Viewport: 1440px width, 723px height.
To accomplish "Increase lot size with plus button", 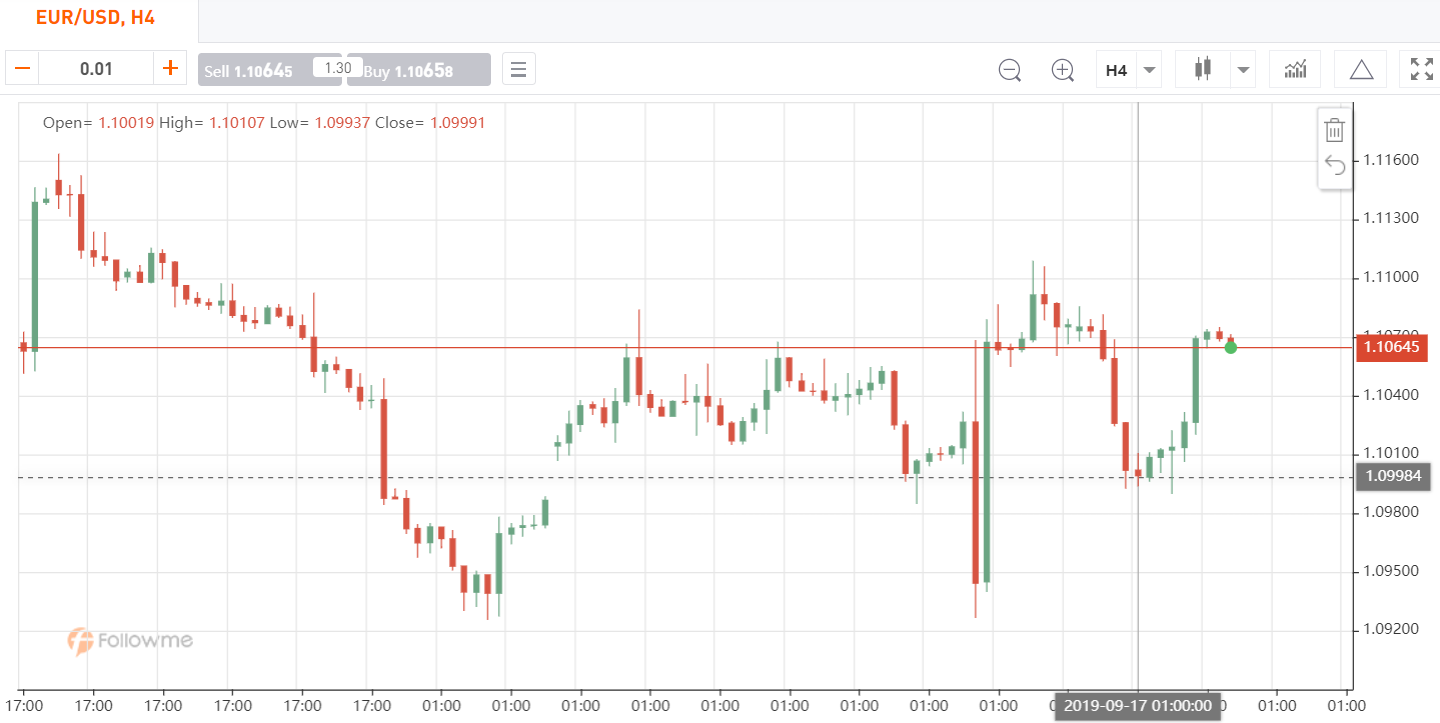I will coord(170,69).
